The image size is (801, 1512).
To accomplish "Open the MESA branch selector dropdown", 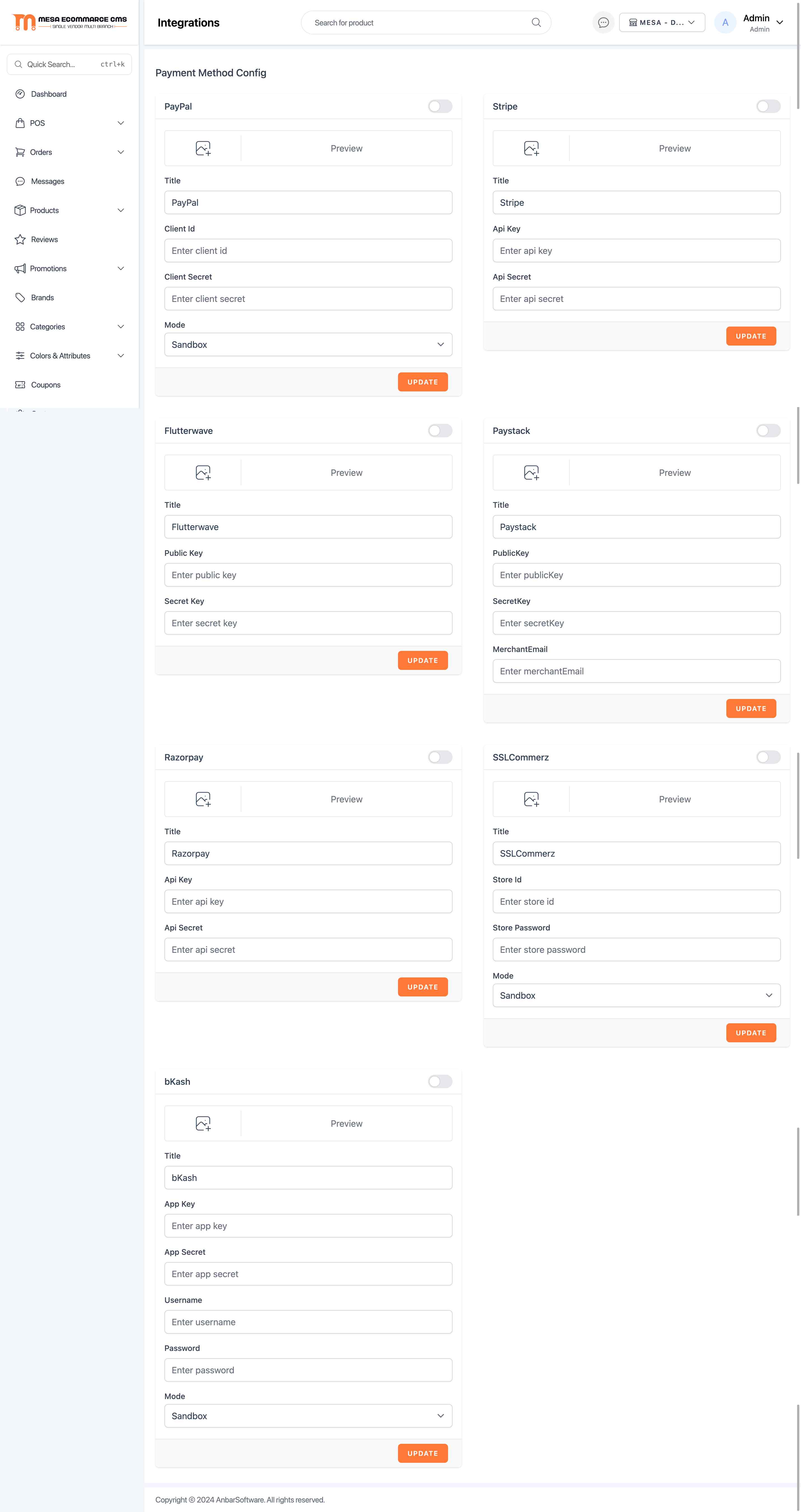I will coord(662,22).
